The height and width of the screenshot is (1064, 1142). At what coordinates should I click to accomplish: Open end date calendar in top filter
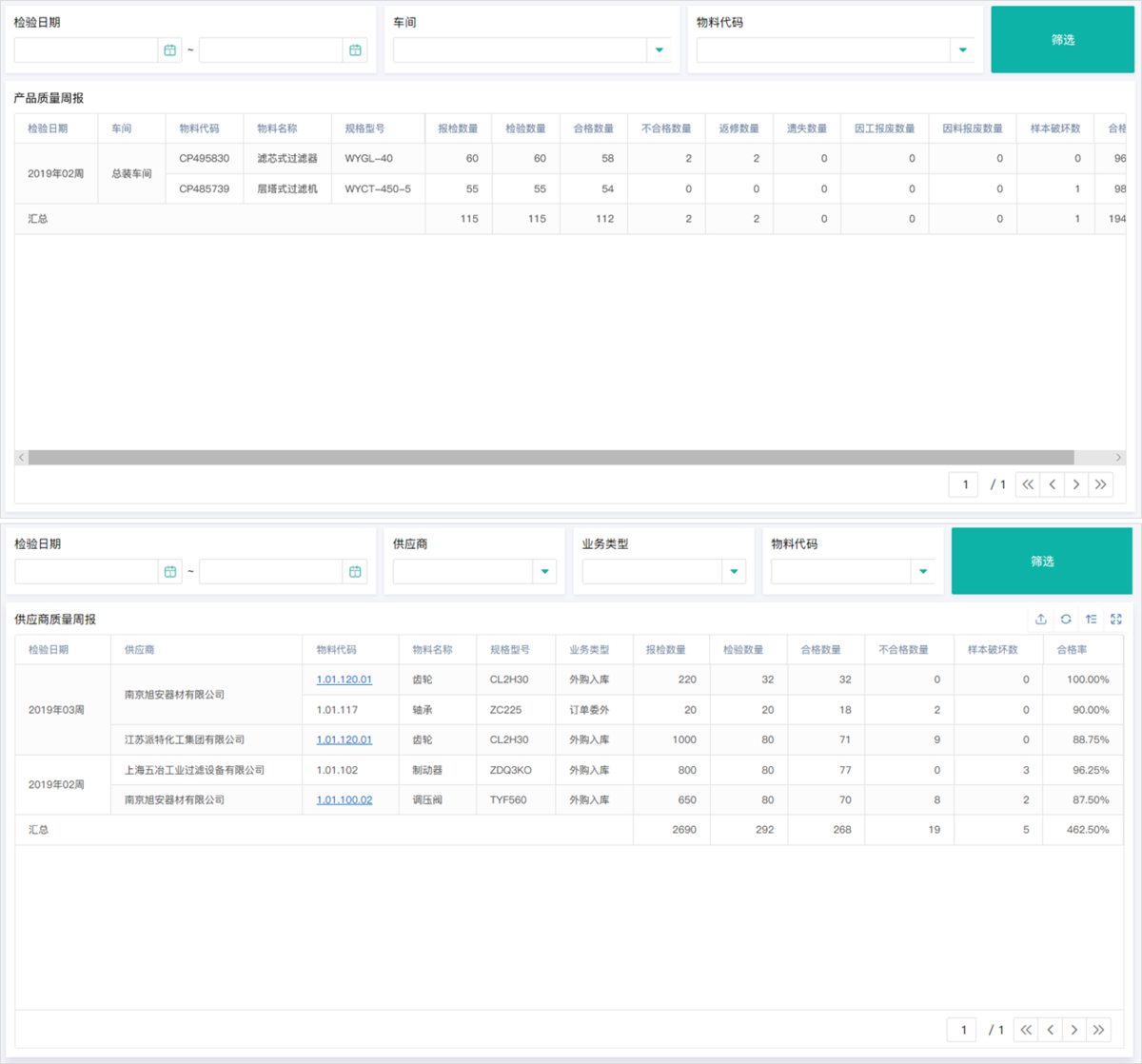tap(355, 50)
